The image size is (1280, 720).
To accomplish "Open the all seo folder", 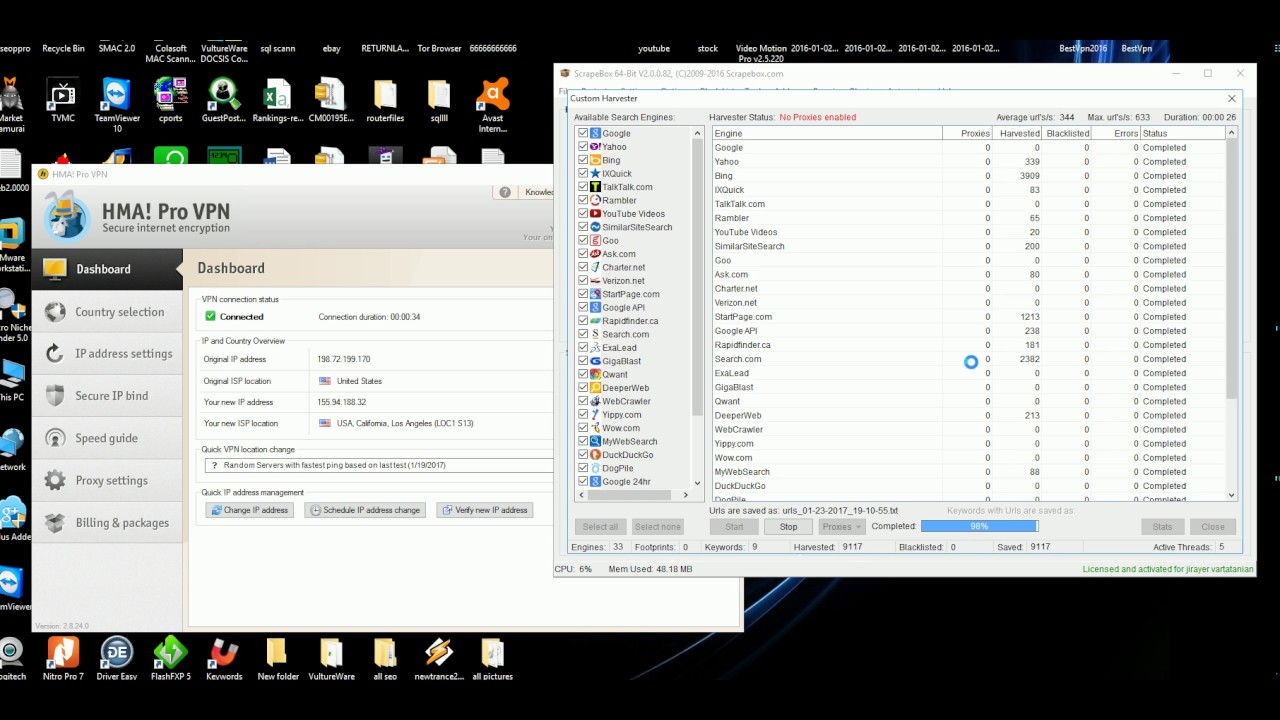I will click(385, 659).
